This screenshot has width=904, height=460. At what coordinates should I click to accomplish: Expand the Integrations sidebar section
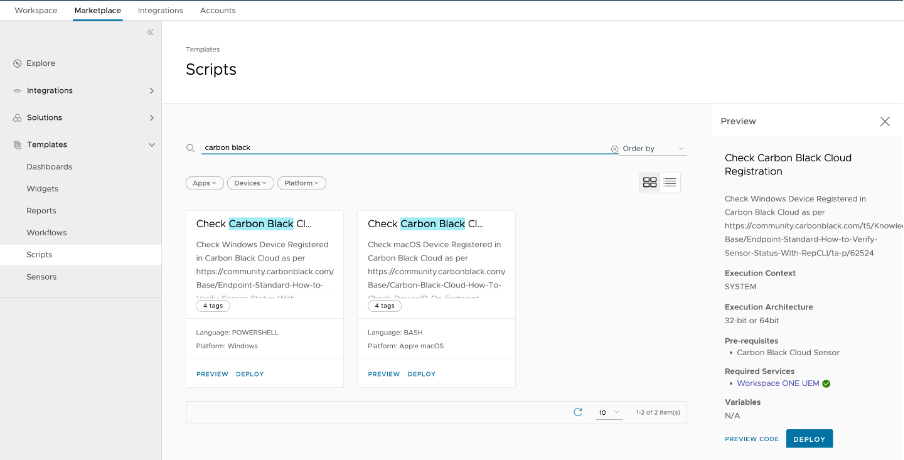[x=152, y=91]
